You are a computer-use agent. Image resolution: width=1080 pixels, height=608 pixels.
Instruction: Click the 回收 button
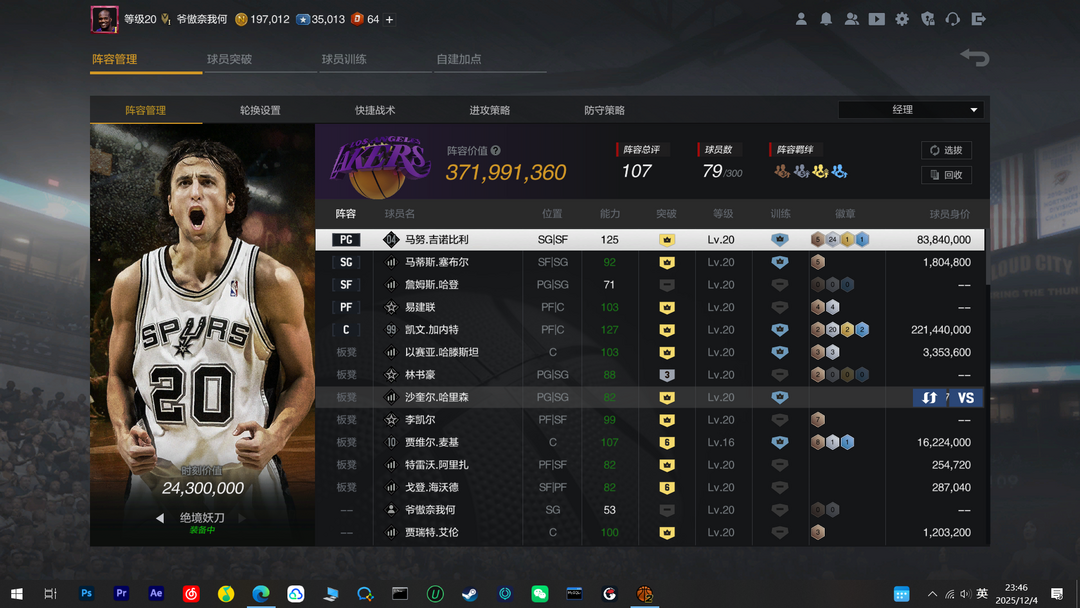pyautogui.click(x=946, y=175)
